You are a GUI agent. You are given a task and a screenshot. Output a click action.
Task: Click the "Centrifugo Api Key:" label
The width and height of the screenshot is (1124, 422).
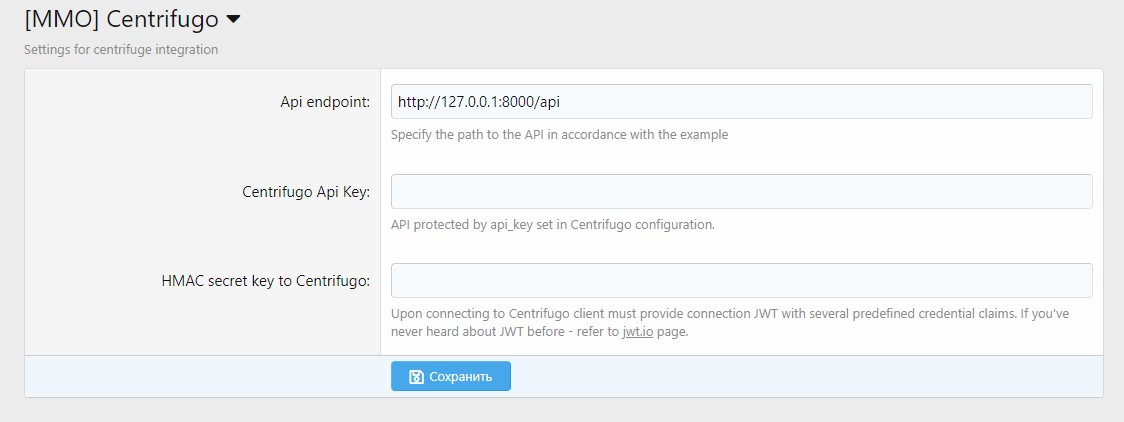pos(306,192)
